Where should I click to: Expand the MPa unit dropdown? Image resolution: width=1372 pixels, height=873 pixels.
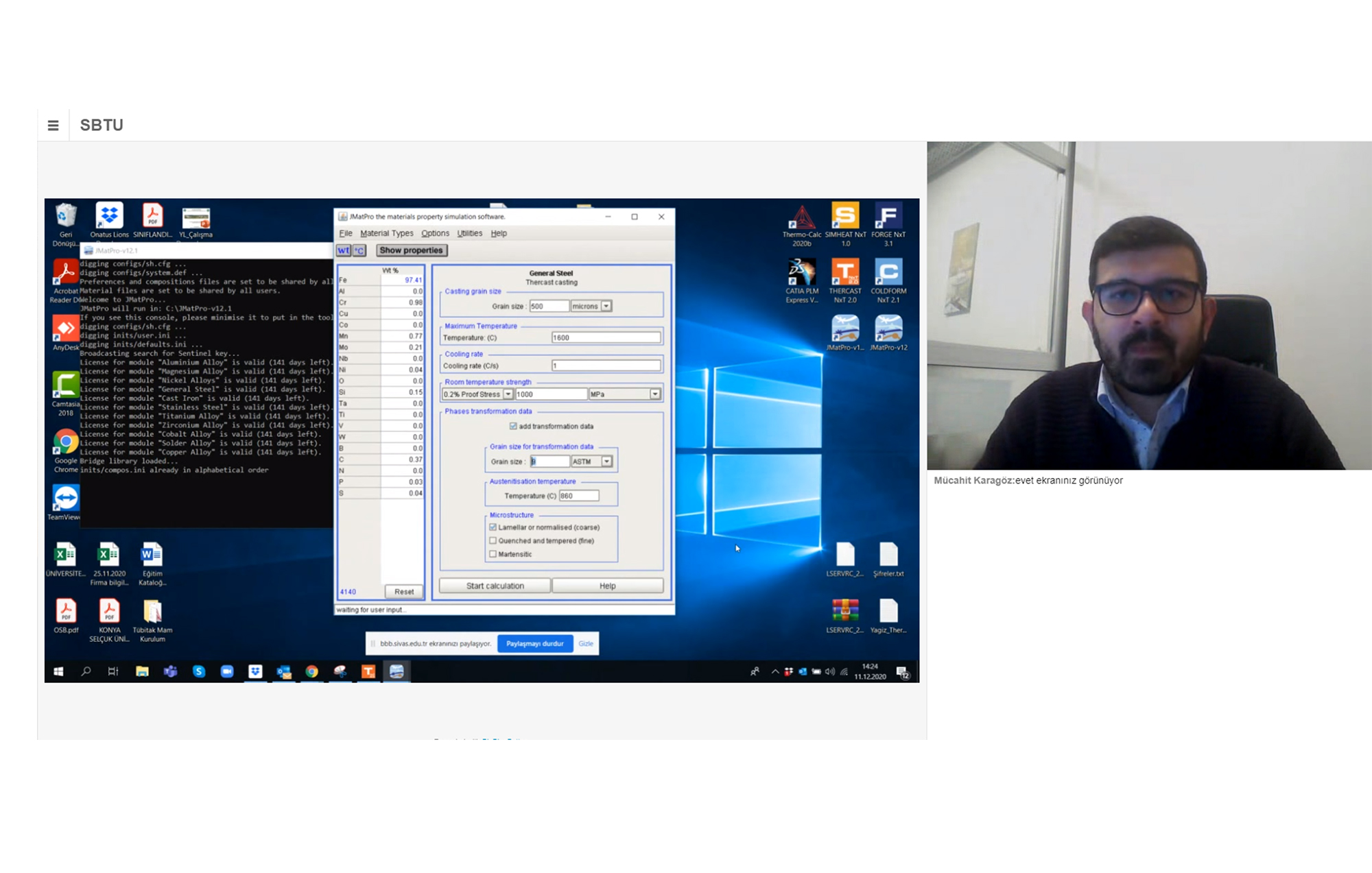click(655, 394)
